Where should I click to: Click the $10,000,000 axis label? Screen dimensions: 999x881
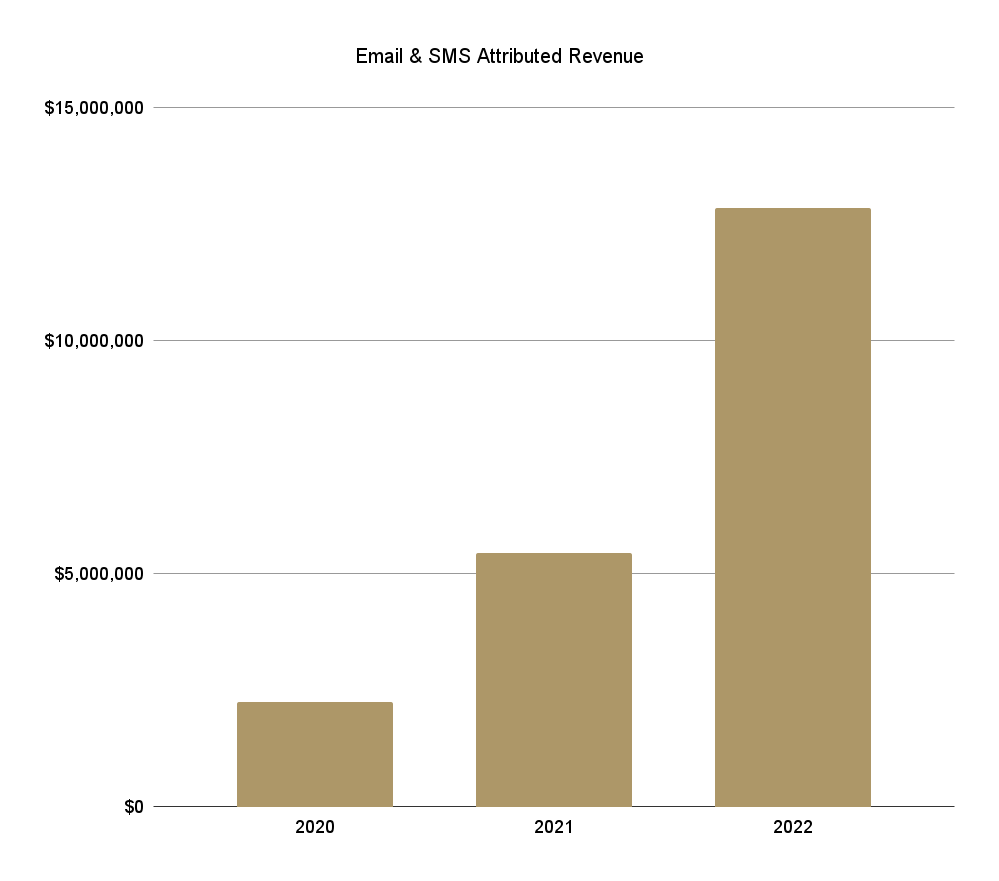[94, 341]
